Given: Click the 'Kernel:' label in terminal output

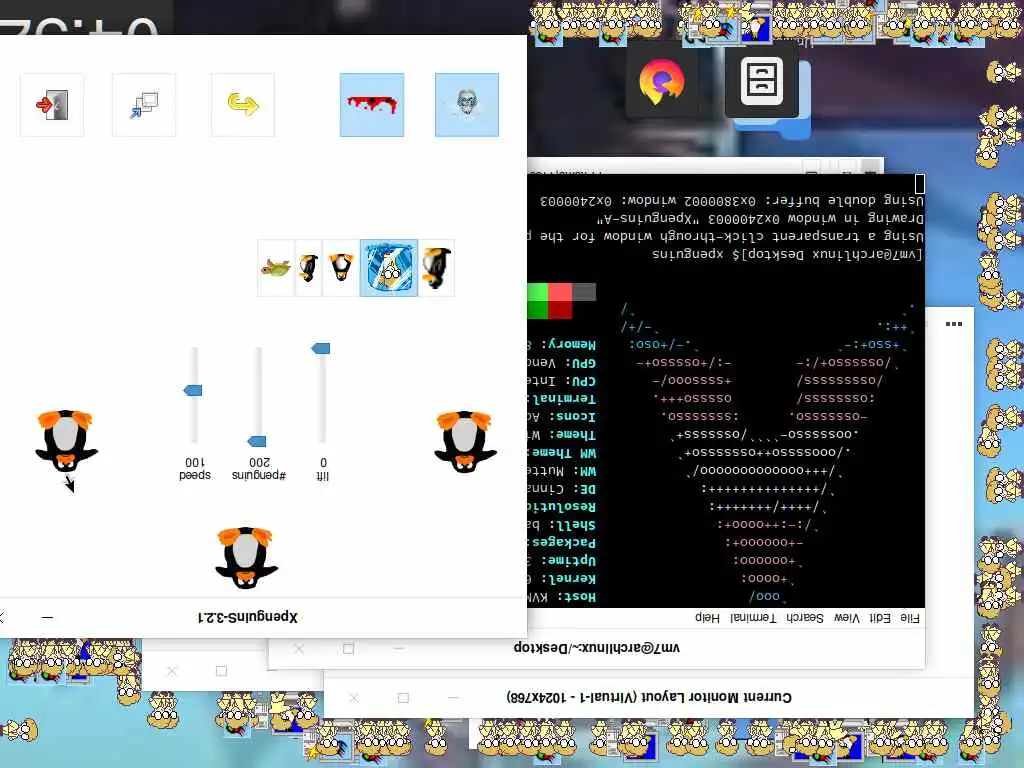Looking at the screenshot, I should [571, 579].
